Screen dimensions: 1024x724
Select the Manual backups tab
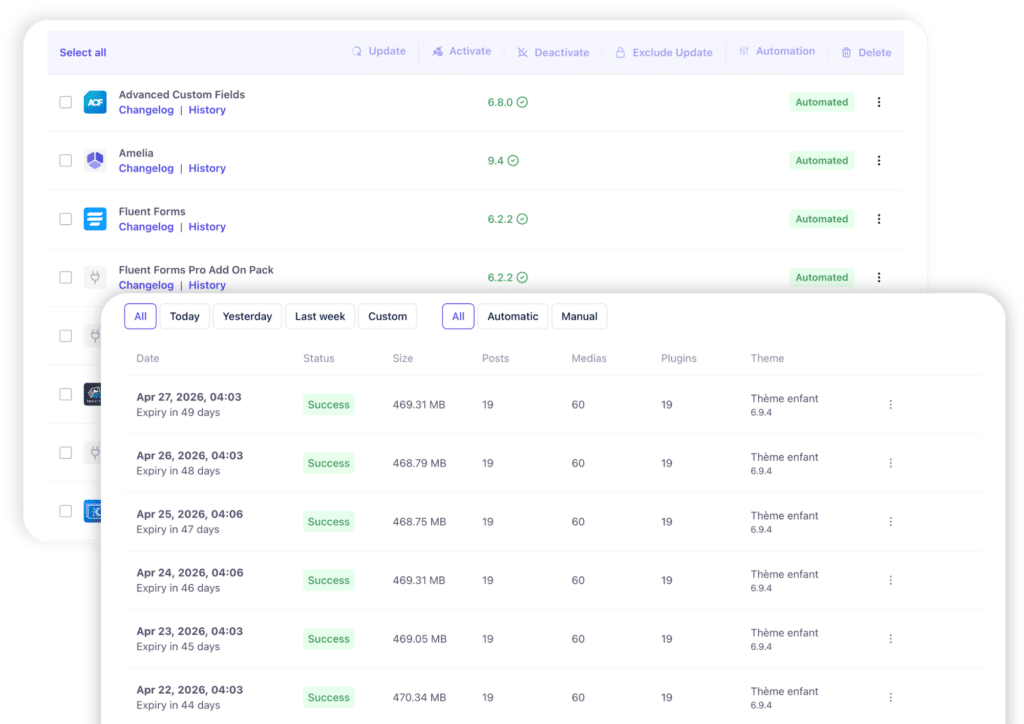pos(579,316)
